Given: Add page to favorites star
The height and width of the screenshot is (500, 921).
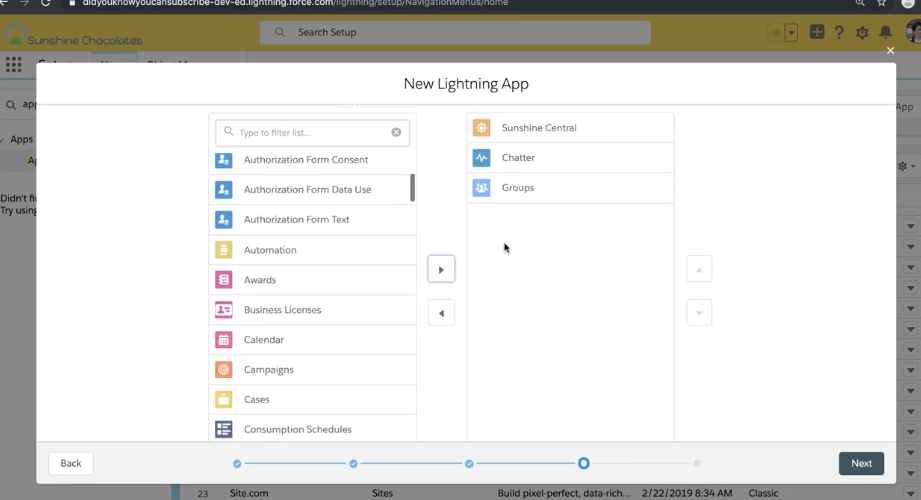Looking at the screenshot, I should [x=775, y=32].
